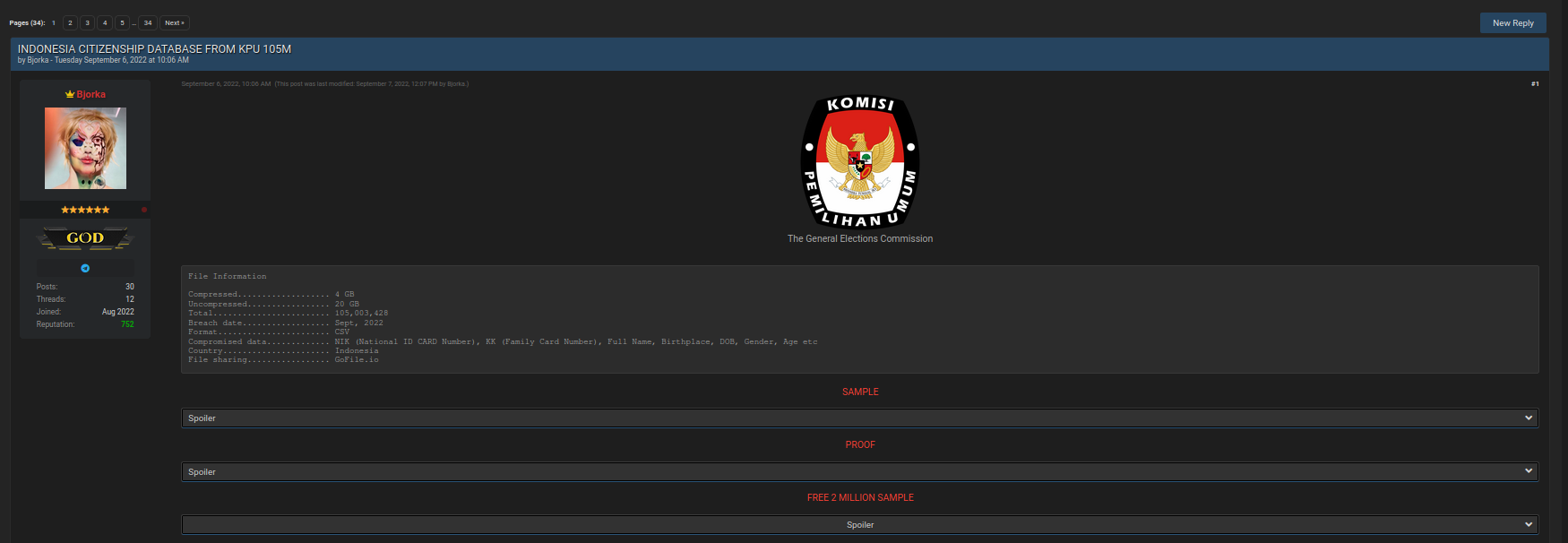Click the "Breach date" line showing Sept, 2022
The width and height of the screenshot is (1568, 543).
click(286, 323)
